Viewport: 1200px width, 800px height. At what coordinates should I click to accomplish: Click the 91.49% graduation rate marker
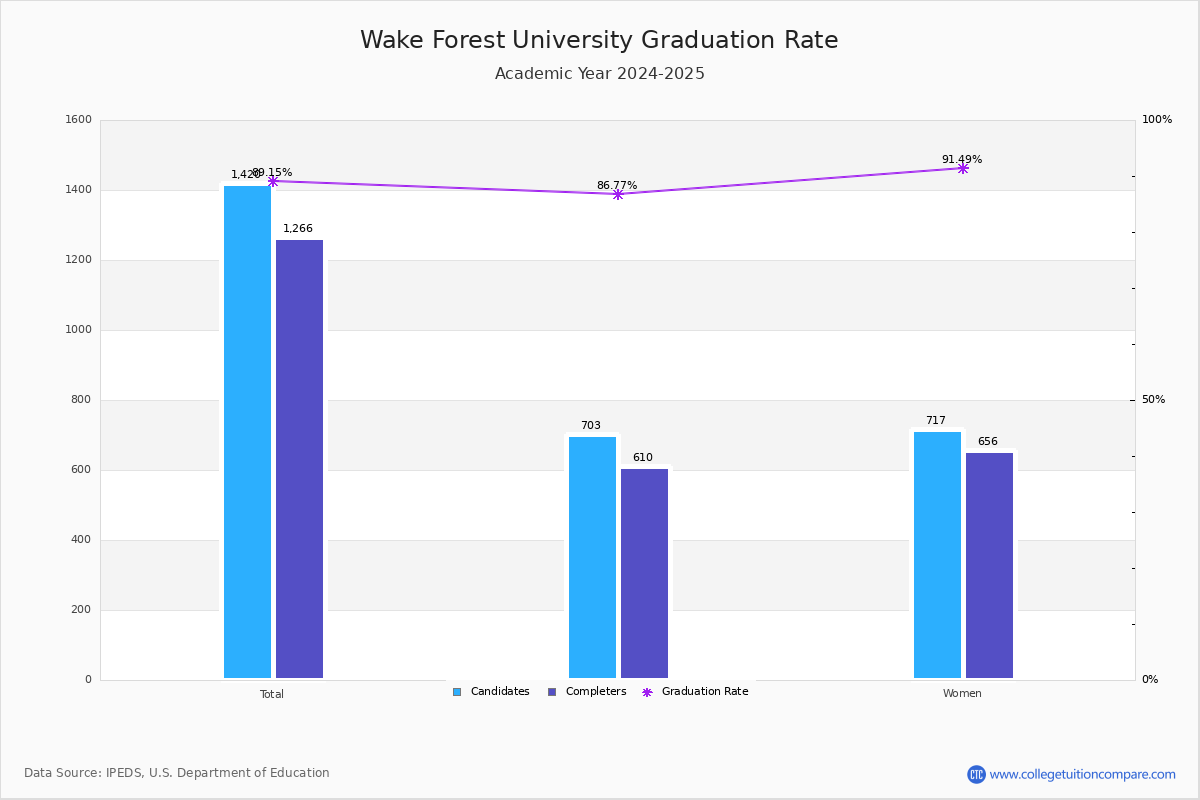pyautogui.click(x=963, y=168)
